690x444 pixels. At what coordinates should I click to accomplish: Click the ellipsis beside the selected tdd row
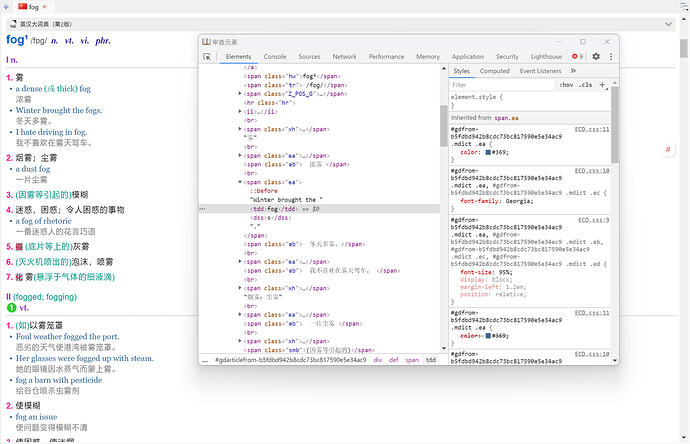tap(202, 209)
